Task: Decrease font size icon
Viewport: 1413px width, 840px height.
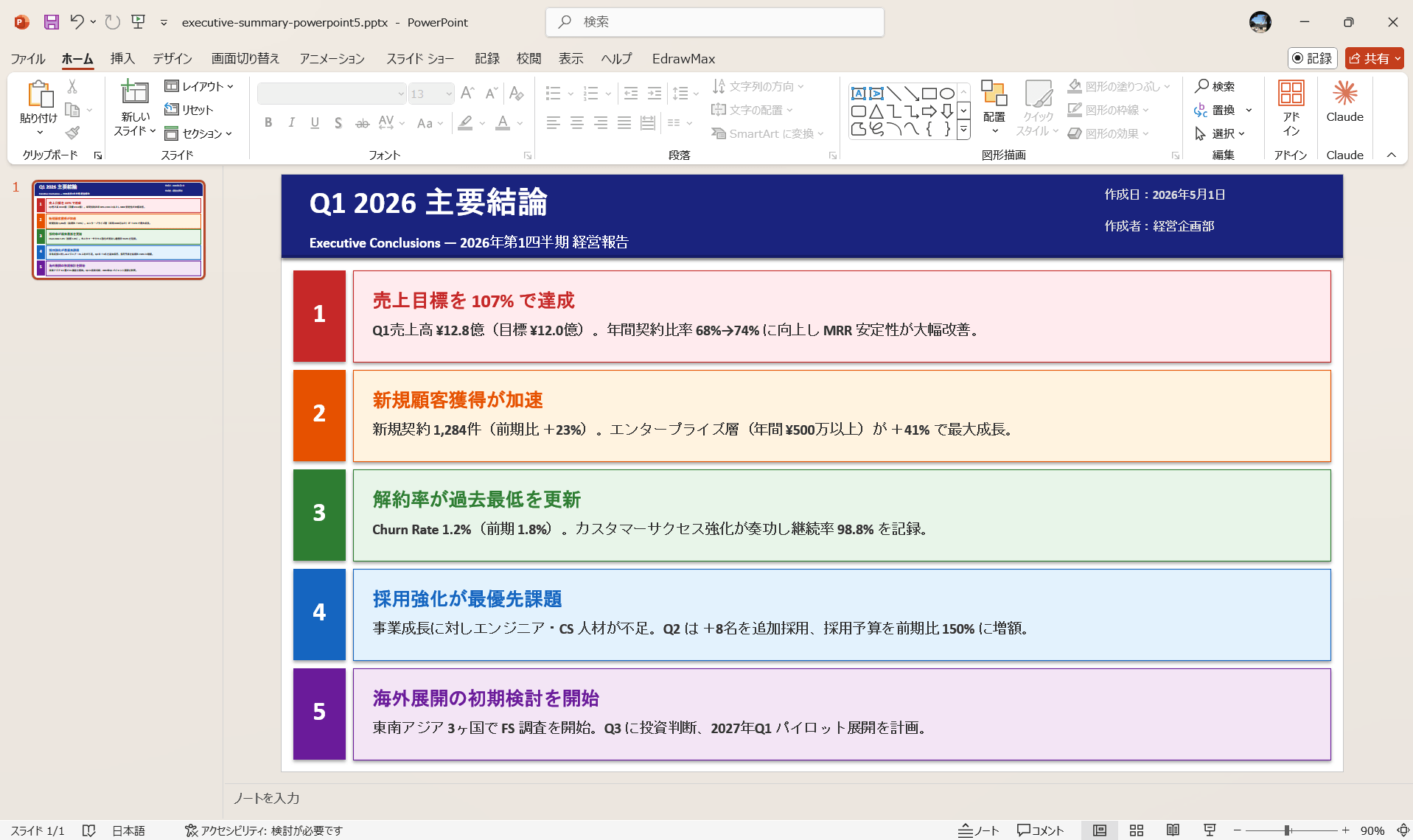Action: tap(492, 94)
